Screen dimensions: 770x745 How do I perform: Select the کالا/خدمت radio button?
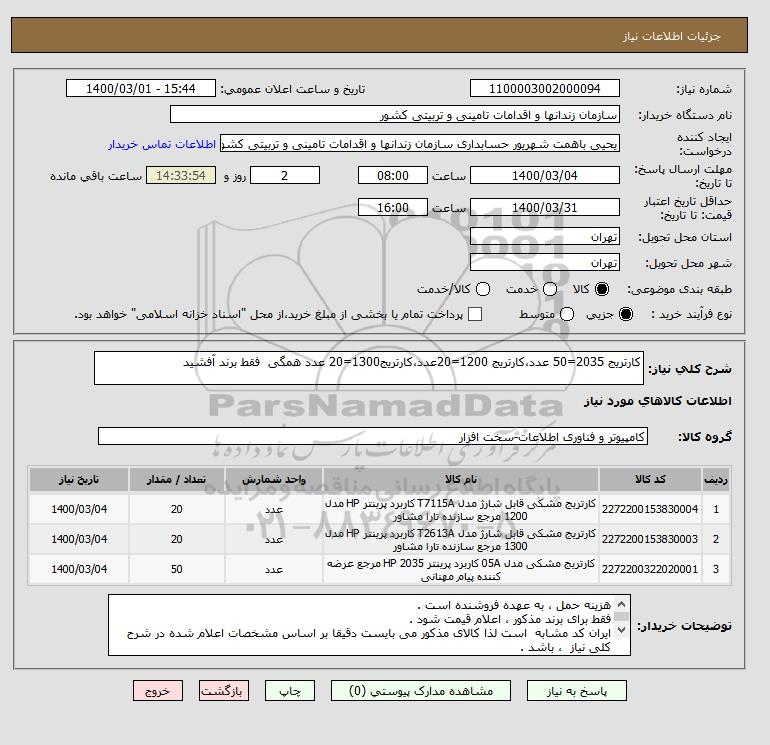point(483,289)
